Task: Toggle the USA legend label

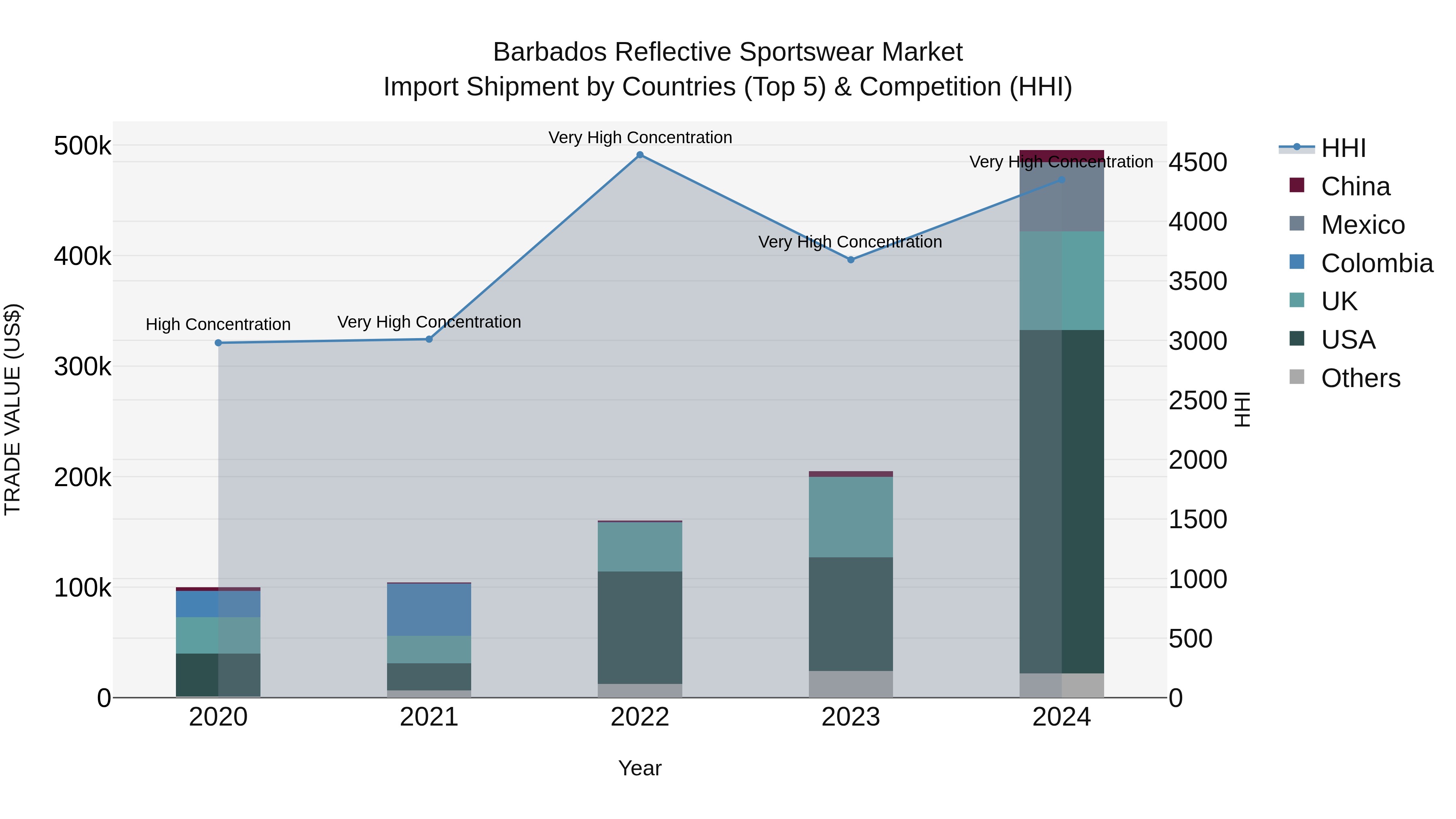Action: [1348, 340]
